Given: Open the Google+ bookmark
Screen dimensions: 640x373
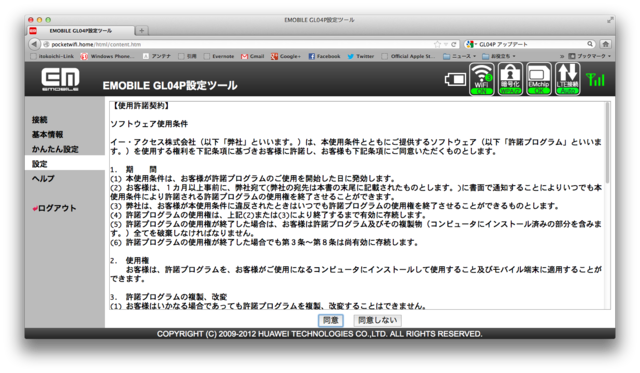Looking at the screenshot, I should click(286, 56).
